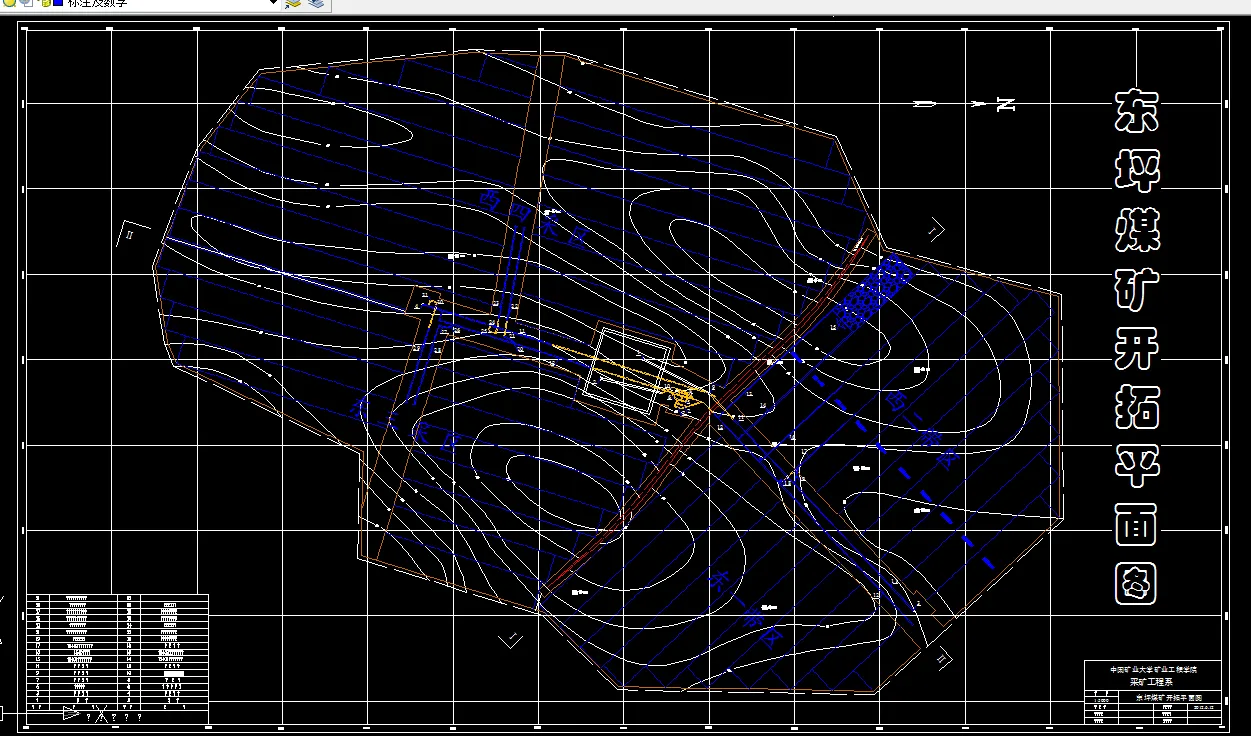1251x736 pixels.
Task: Toggle the lock icon of current layer
Action: [x=44, y=4]
